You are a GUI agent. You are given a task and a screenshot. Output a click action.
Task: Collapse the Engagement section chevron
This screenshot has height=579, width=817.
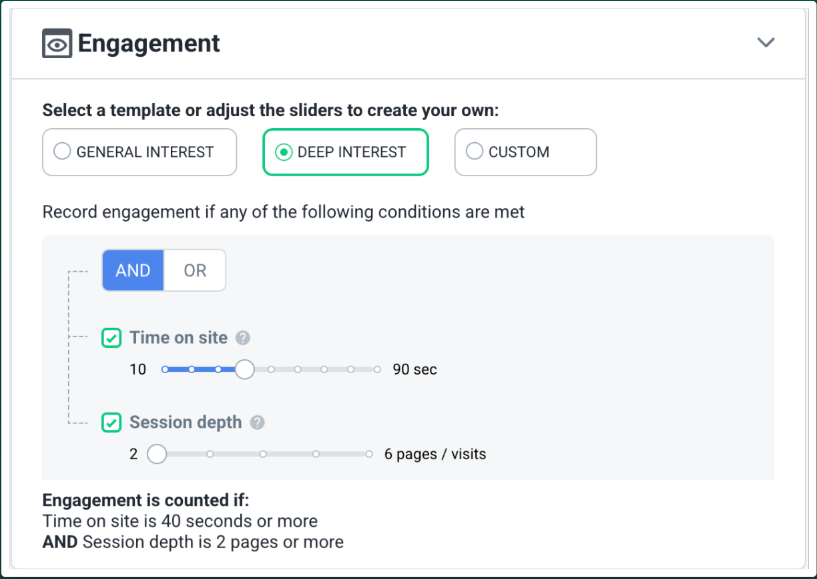click(x=766, y=43)
